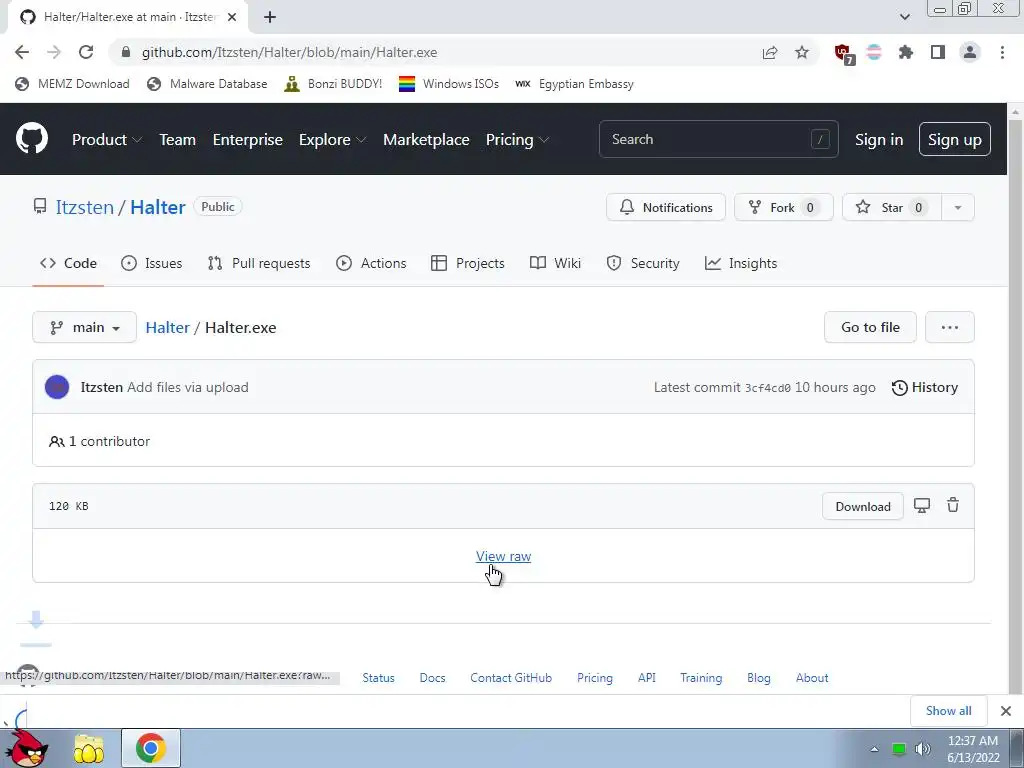Open the Enterprise nav link
This screenshot has height=768, width=1024.
tap(248, 139)
